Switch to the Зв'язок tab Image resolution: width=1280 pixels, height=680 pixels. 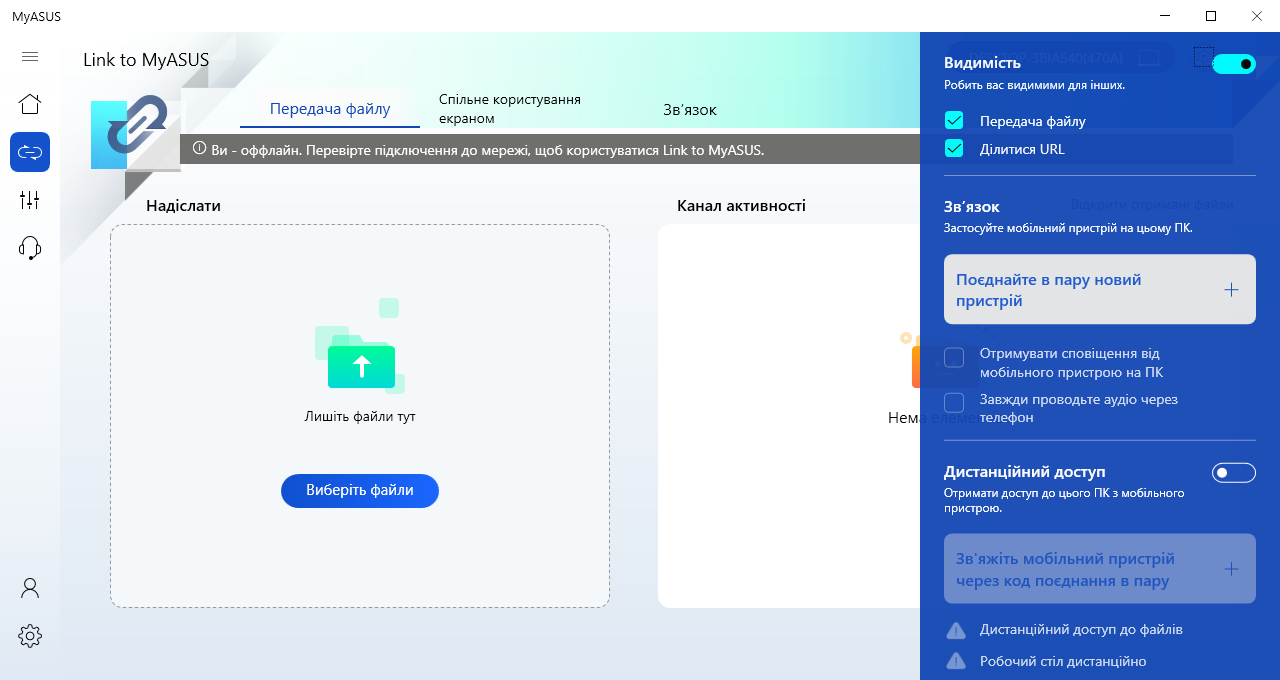click(690, 109)
